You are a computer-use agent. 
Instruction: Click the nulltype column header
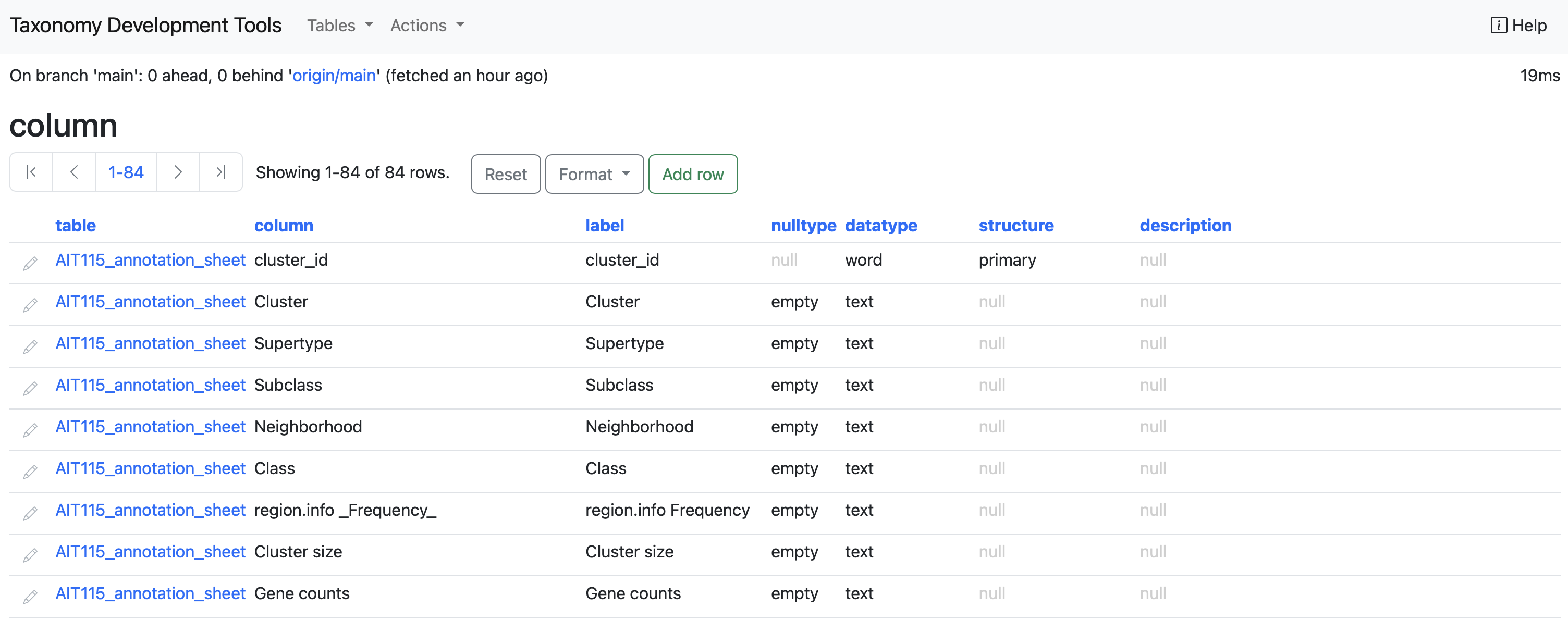[803, 225]
